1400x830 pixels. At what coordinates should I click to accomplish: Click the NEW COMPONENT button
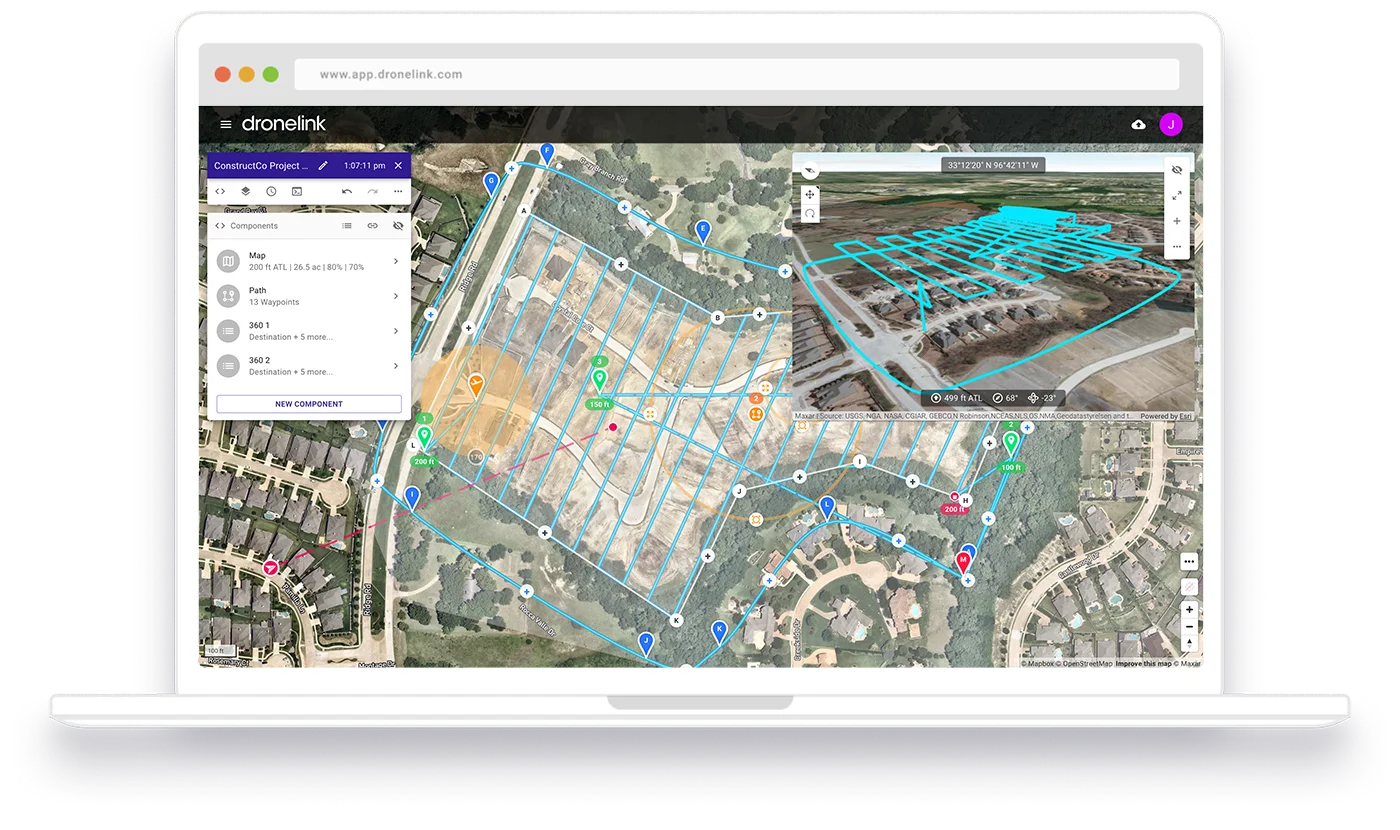pos(308,403)
